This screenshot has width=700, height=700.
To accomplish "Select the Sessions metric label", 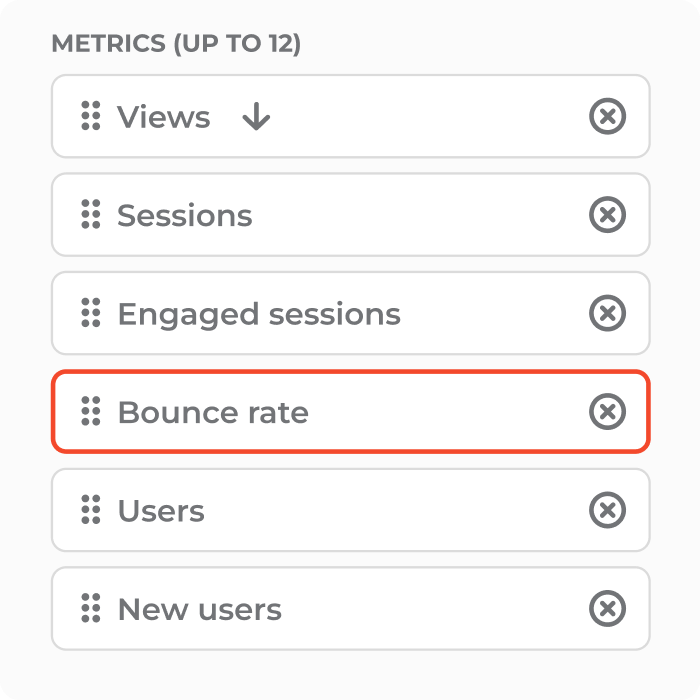I will point(184,215).
